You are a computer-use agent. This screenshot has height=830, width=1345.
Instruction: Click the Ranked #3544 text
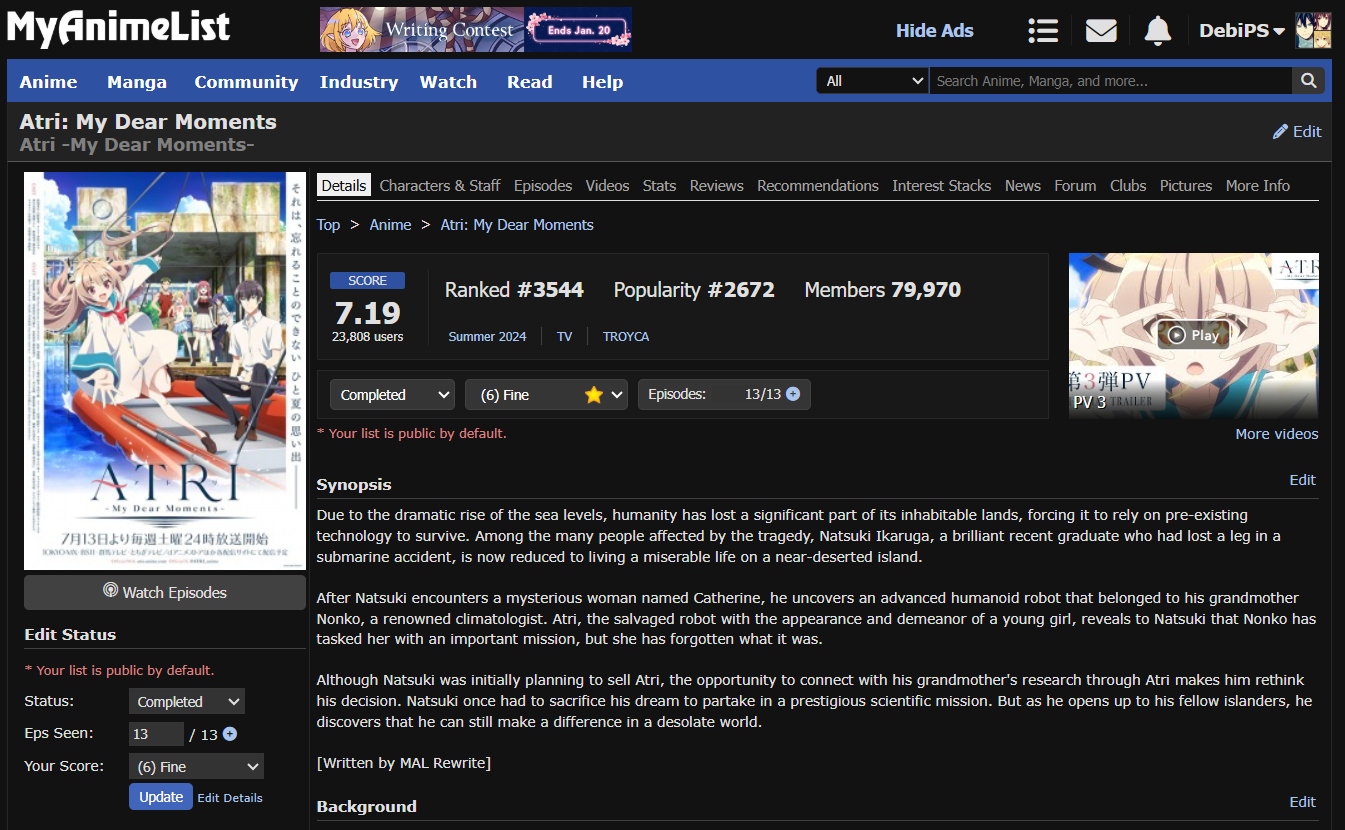514,290
